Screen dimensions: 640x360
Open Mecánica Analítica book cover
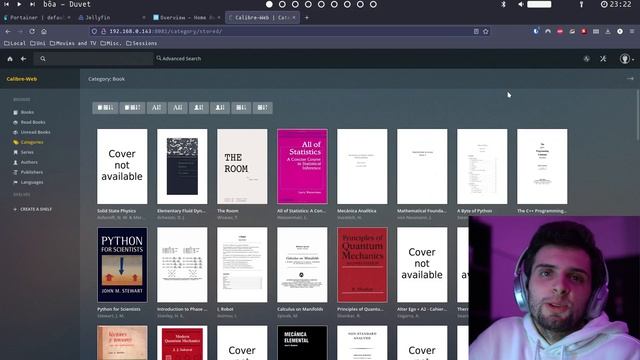362,167
